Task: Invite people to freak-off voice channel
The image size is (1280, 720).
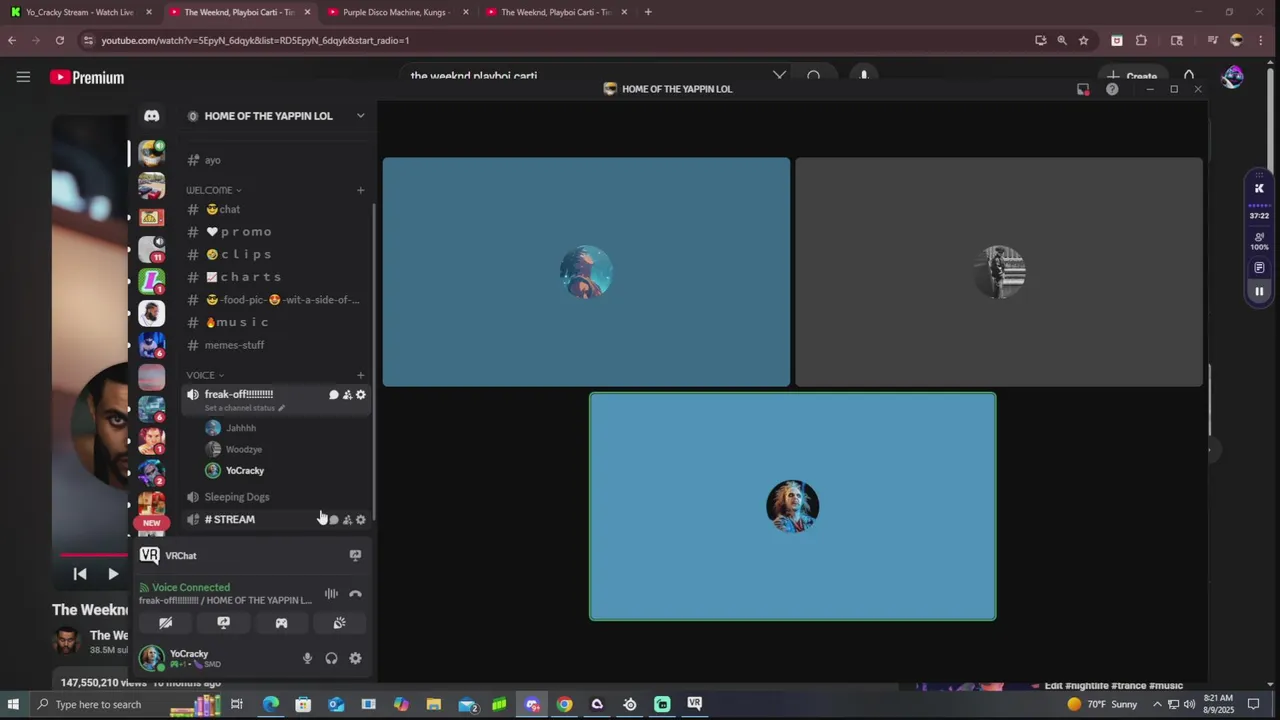Action: click(347, 395)
